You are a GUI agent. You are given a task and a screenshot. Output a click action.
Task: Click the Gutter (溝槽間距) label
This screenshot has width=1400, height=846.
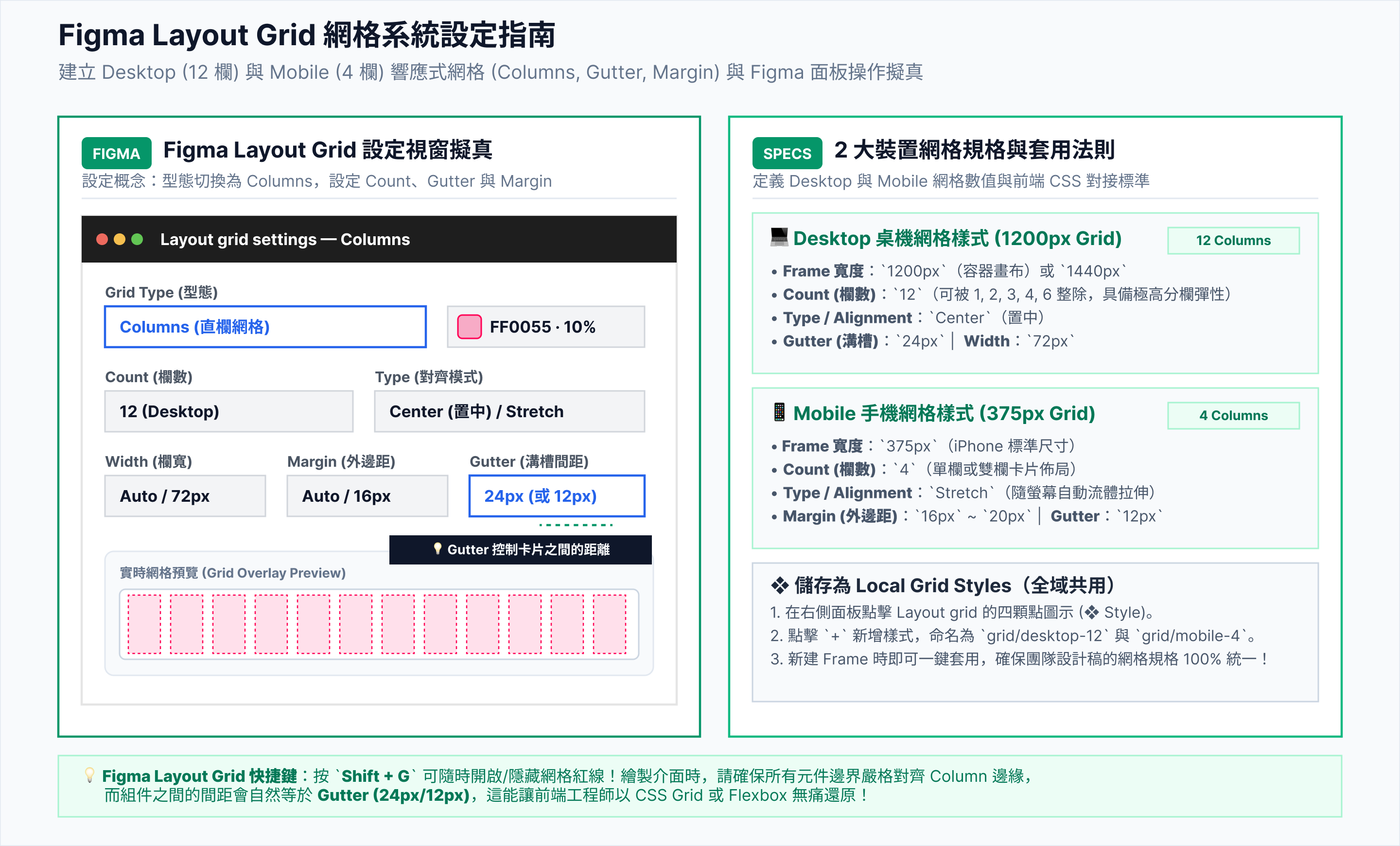[529, 461]
